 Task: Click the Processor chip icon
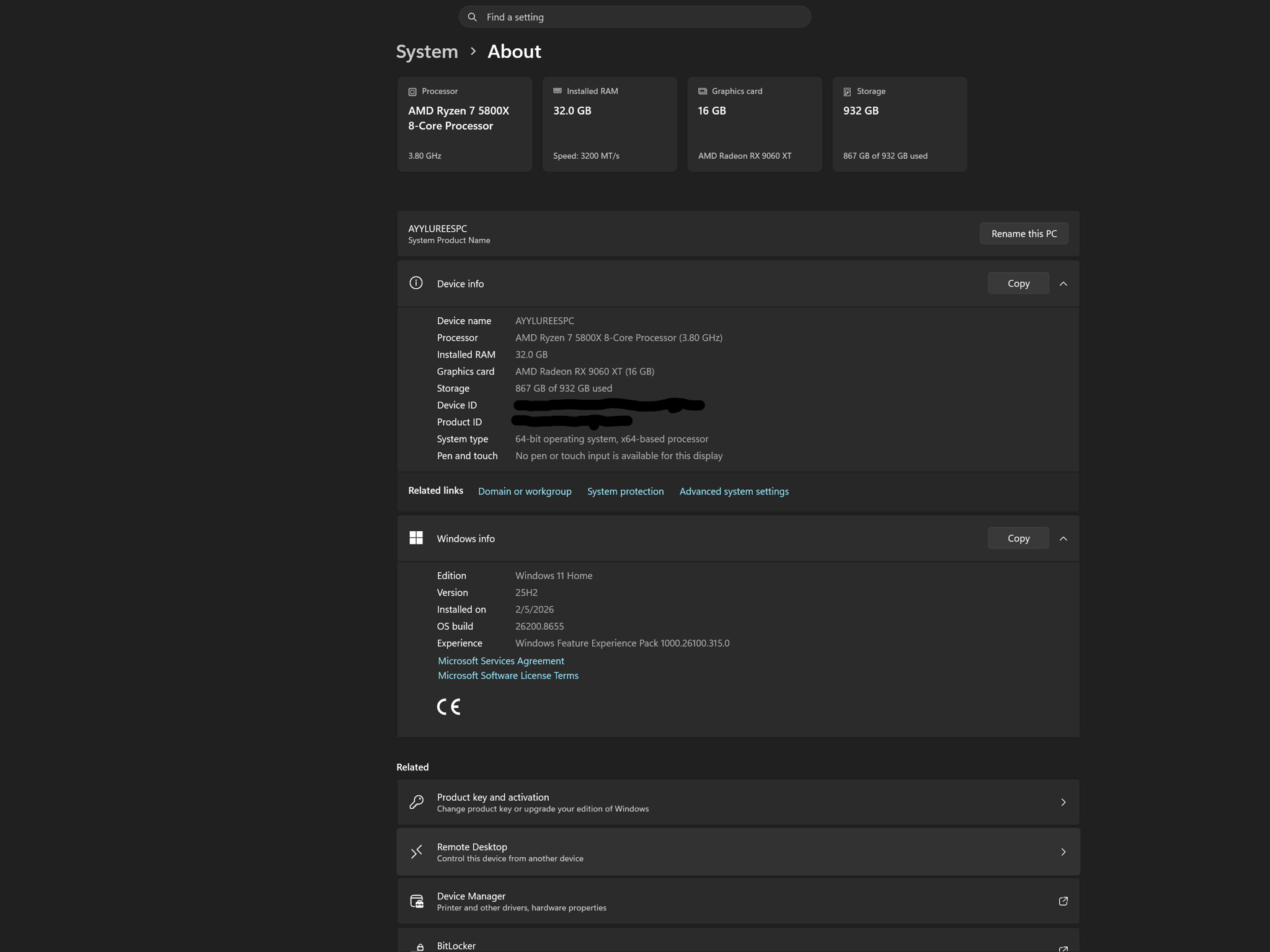(x=412, y=92)
